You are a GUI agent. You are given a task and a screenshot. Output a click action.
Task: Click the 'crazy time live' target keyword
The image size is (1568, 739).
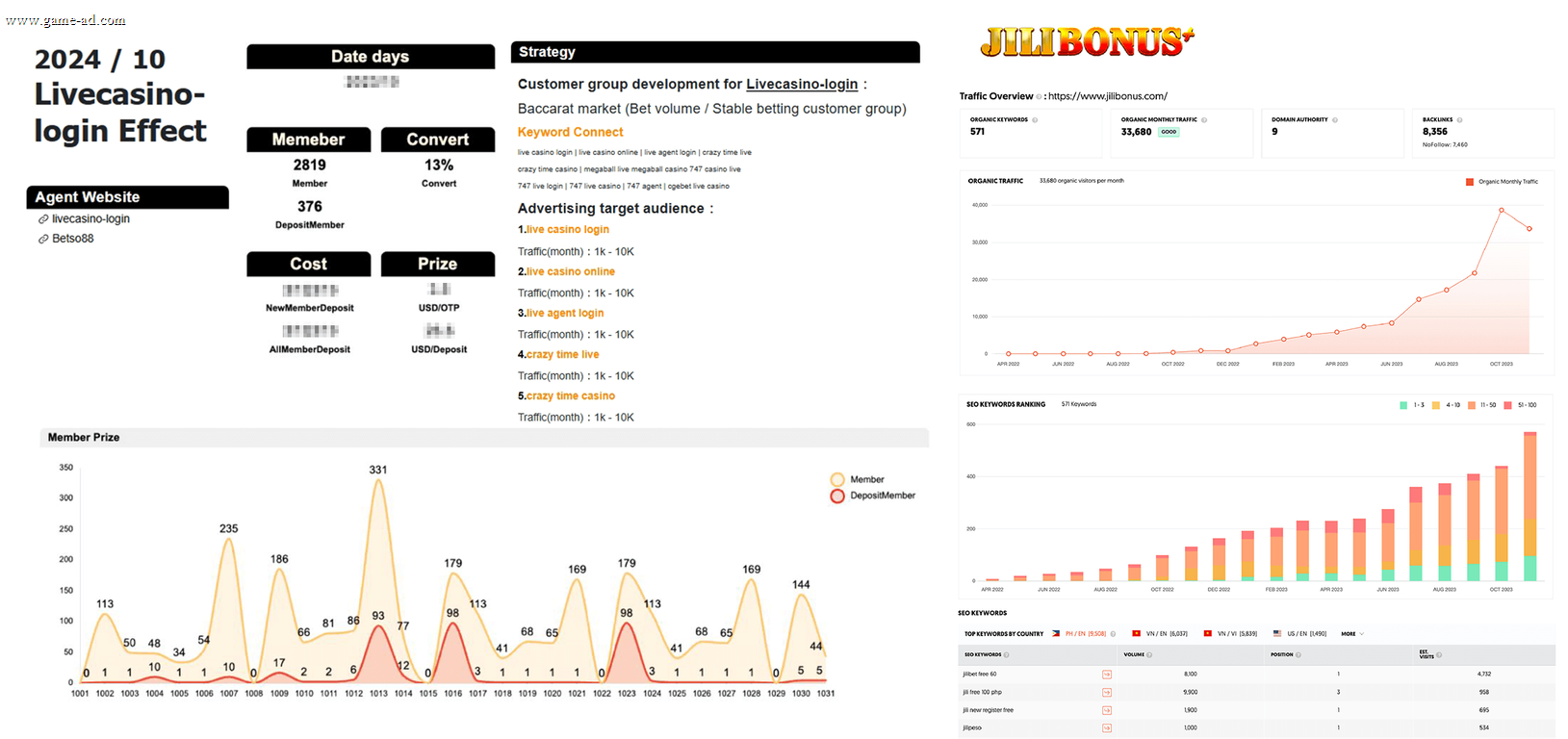pyautogui.click(x=562, y=355)
